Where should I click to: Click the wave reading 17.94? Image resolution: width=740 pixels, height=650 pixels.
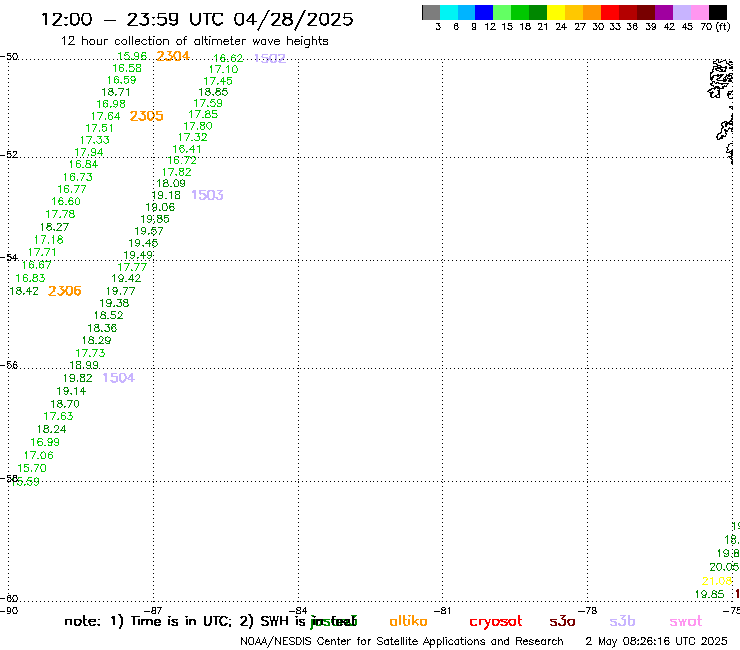pos(89,152)
